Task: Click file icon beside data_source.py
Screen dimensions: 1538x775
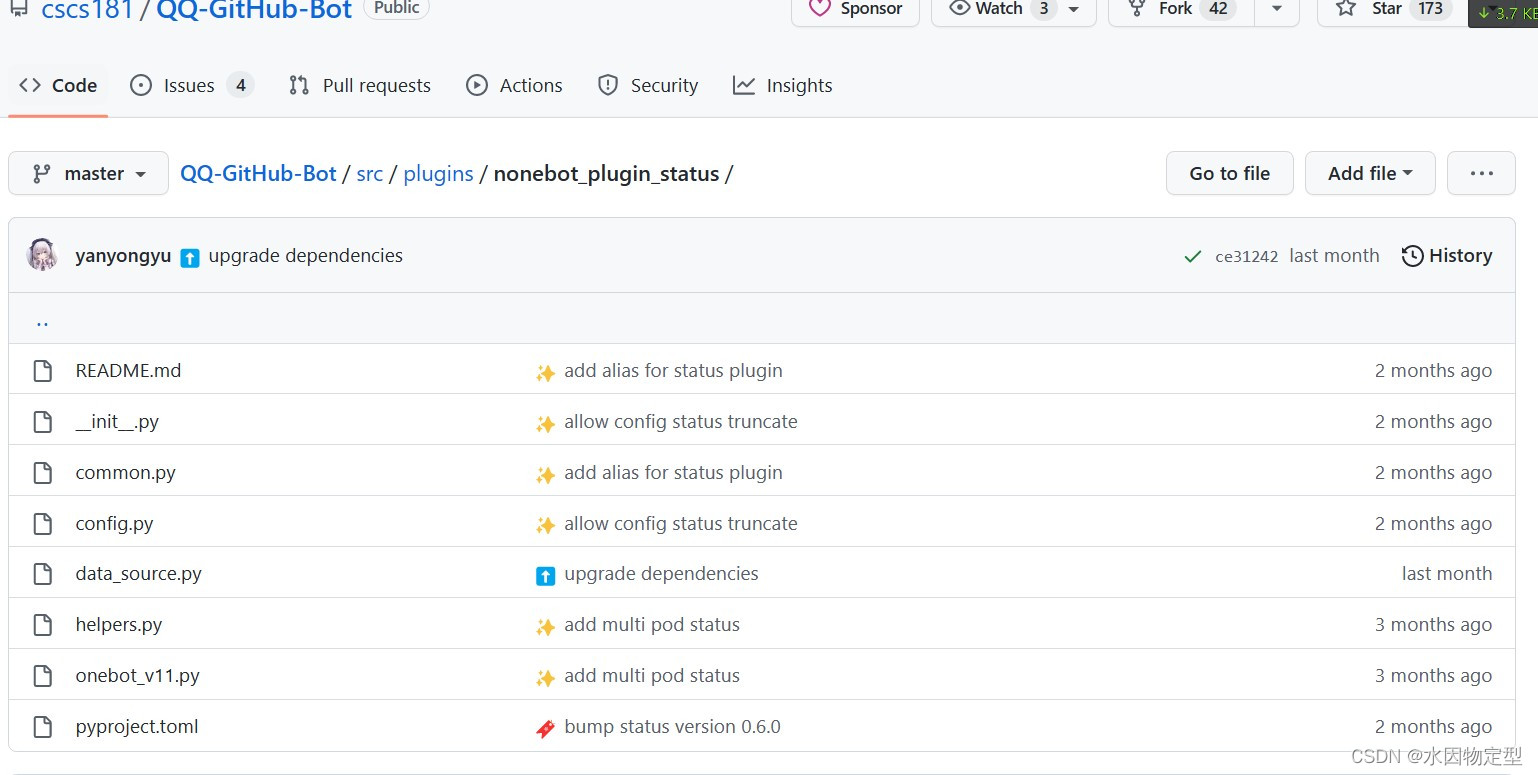Action: tap(42, 574)
